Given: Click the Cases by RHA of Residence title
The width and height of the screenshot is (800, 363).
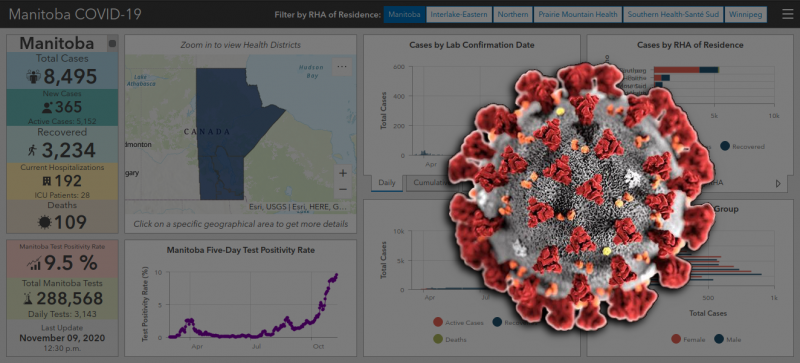Looking at the screenshot, I should tap(690, 45).
